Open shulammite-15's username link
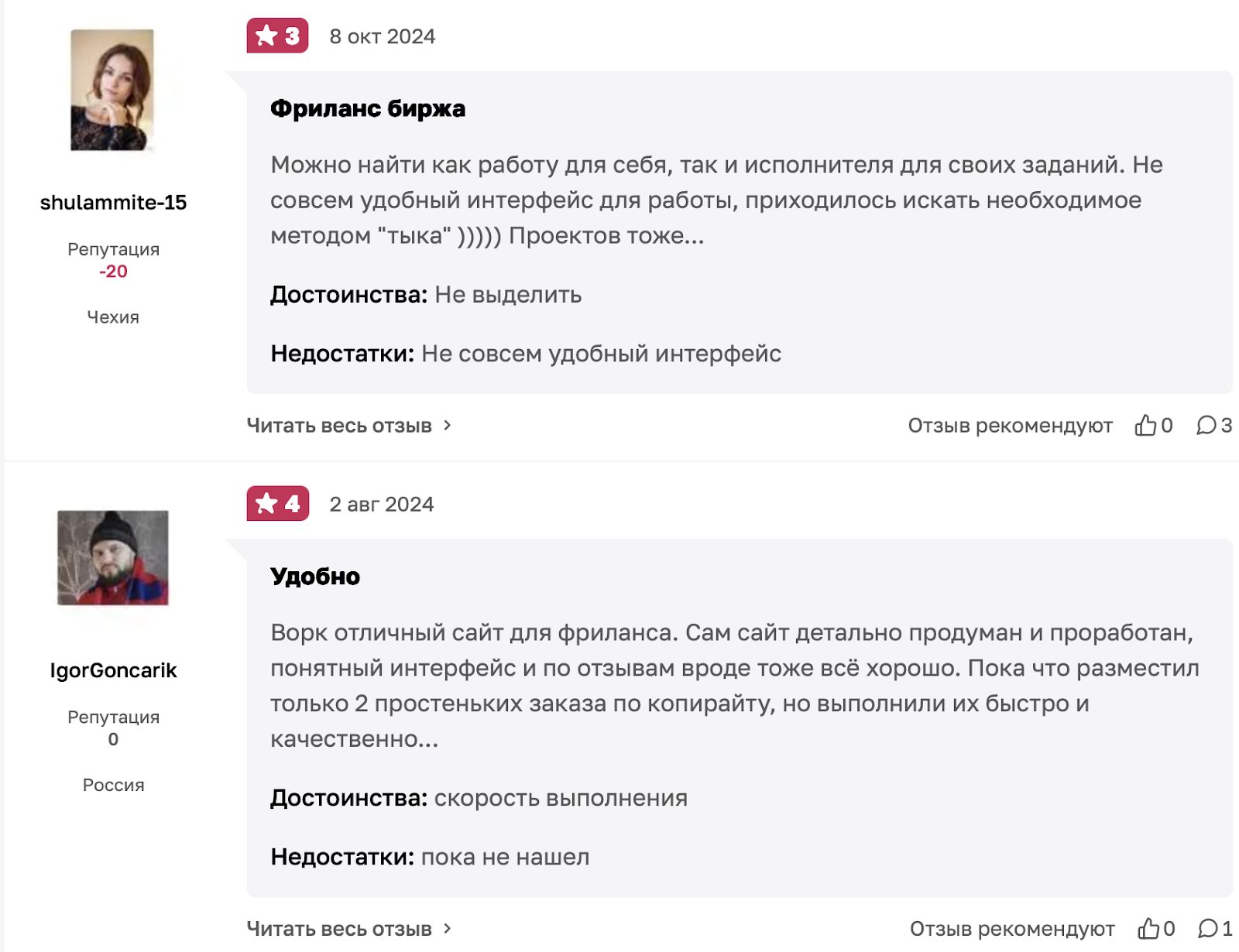 113,202
